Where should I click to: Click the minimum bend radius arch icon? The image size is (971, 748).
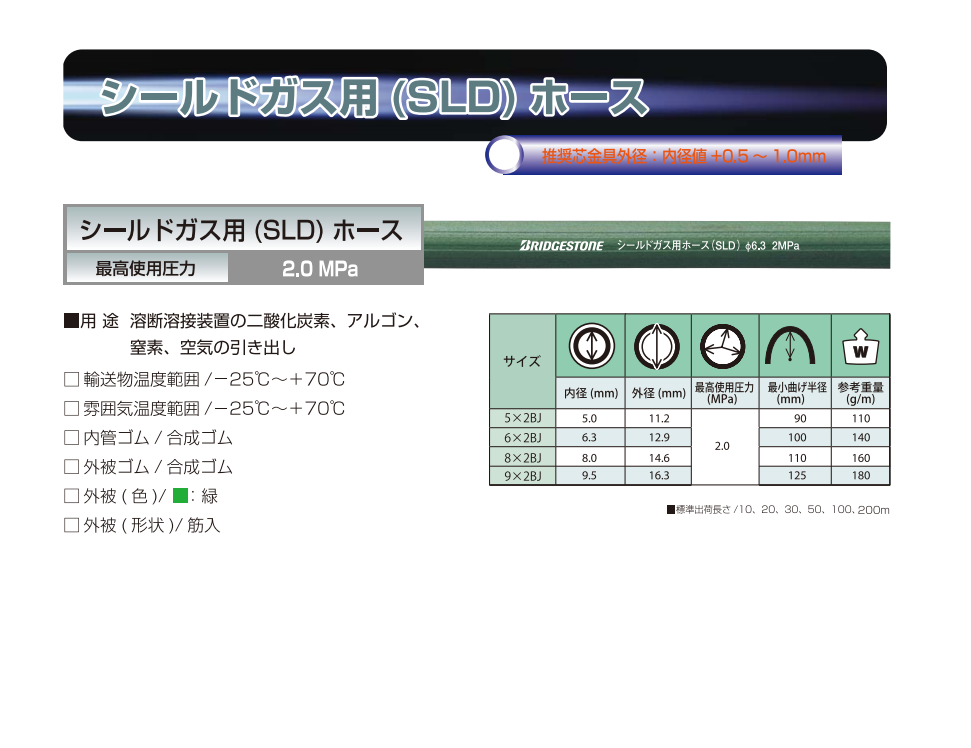[x=791, y=346]
